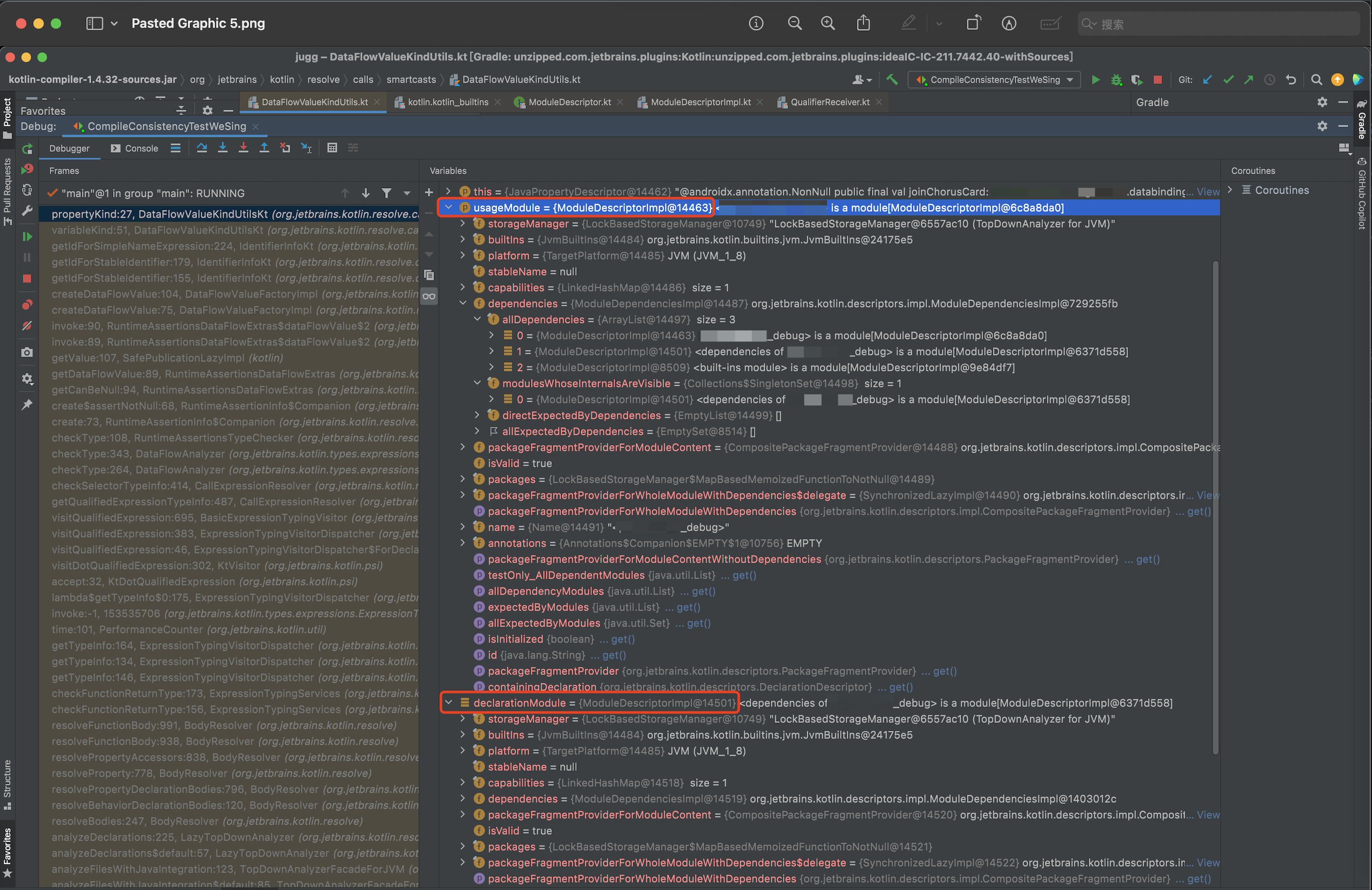Click the View Breakpoints icon
The image size is (1372, 890).
[x=27, y=305]
